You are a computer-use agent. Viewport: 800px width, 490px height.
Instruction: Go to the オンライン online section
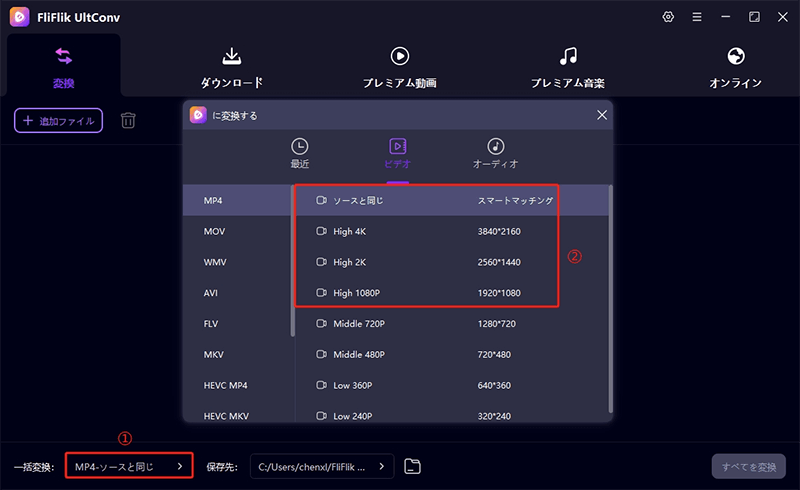coord(736,66)
